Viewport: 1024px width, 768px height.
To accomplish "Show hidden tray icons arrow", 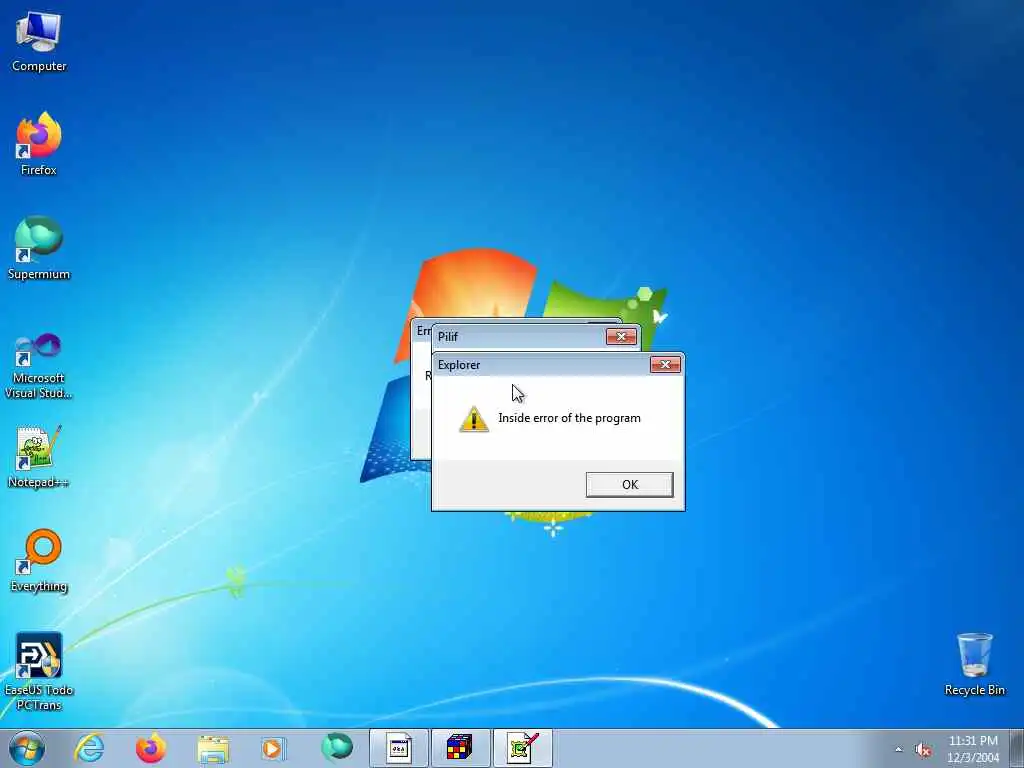I will coord(899,750).
